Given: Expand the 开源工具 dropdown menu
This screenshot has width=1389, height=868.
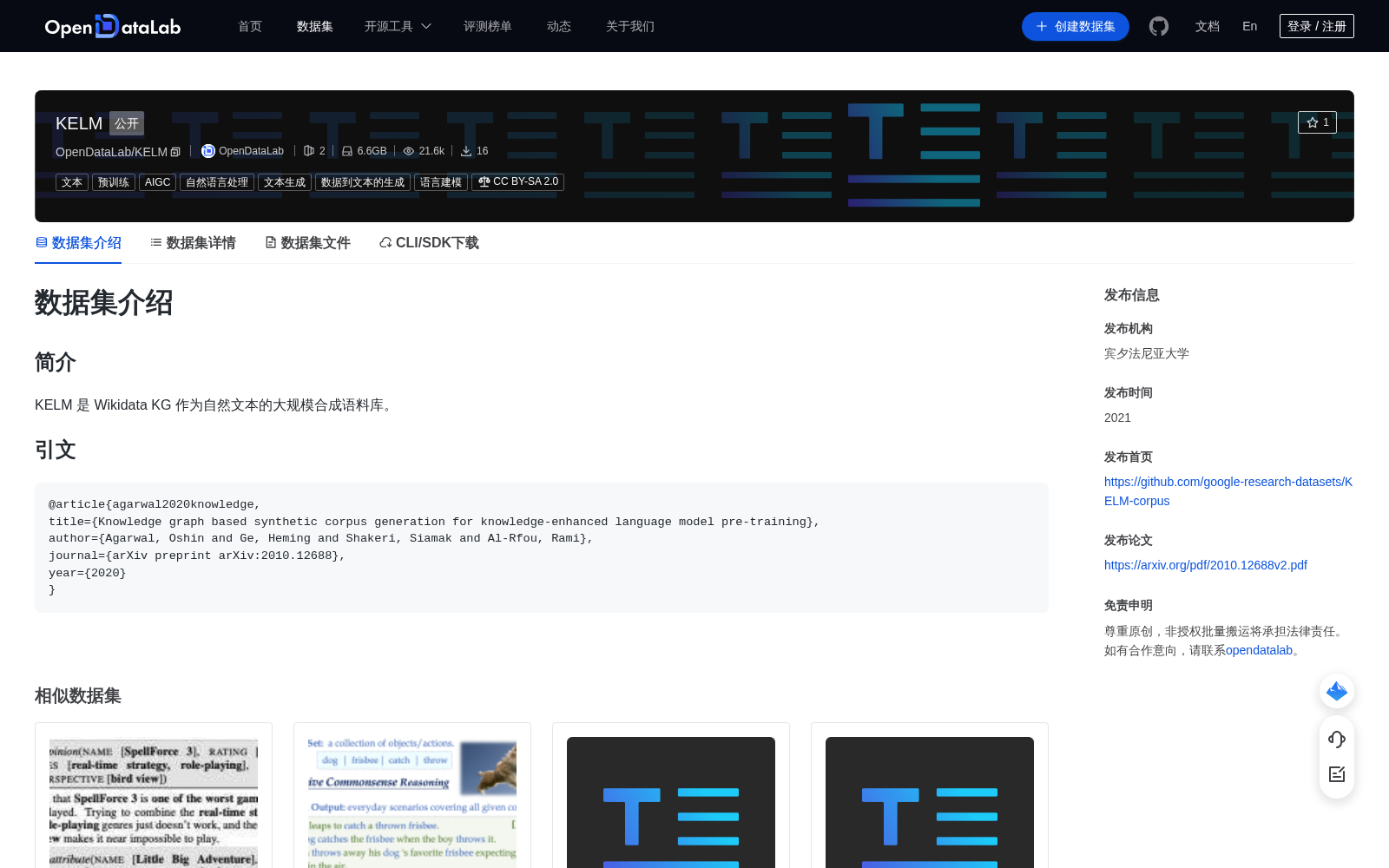Looking at the screenshot, I should (x=398, y=26).
